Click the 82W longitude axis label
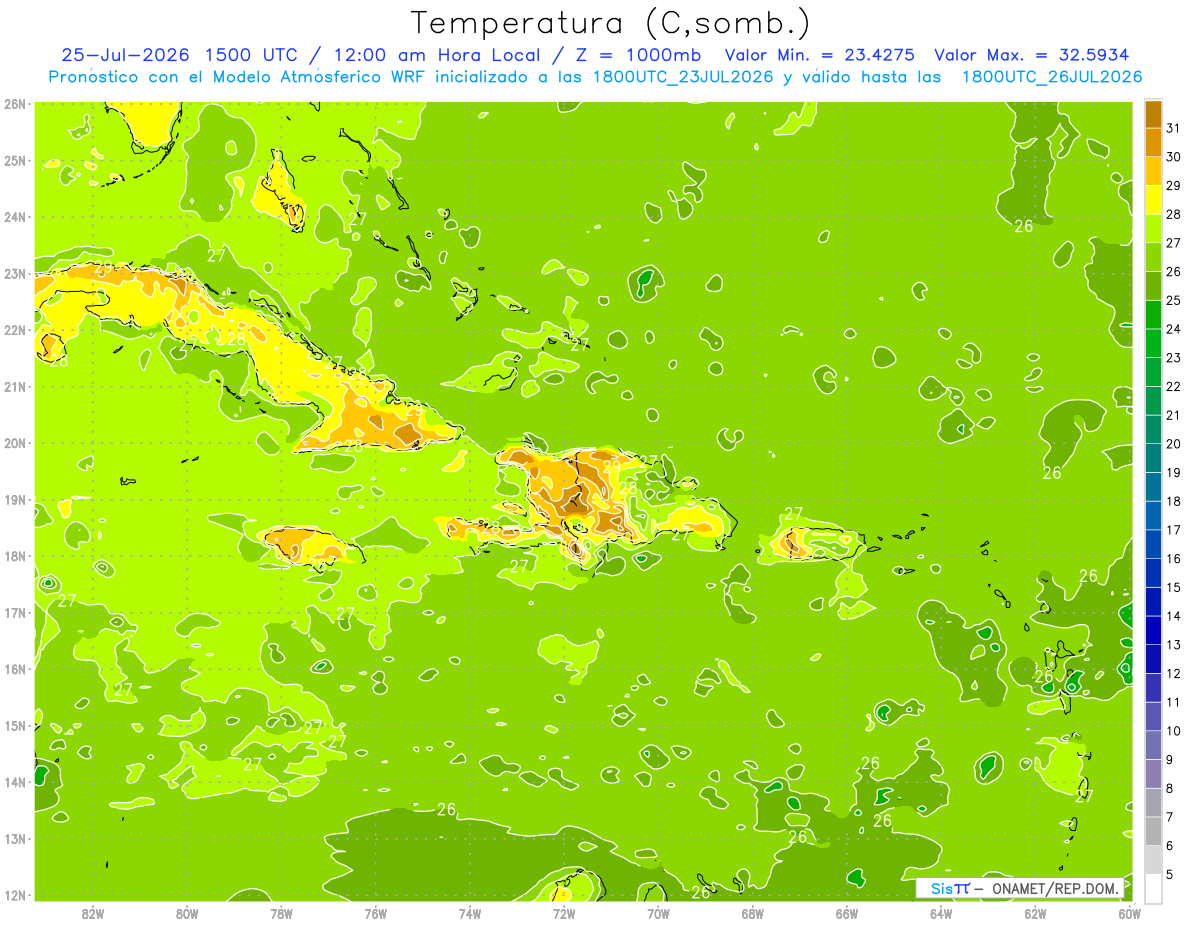 (x=93, y=913)
